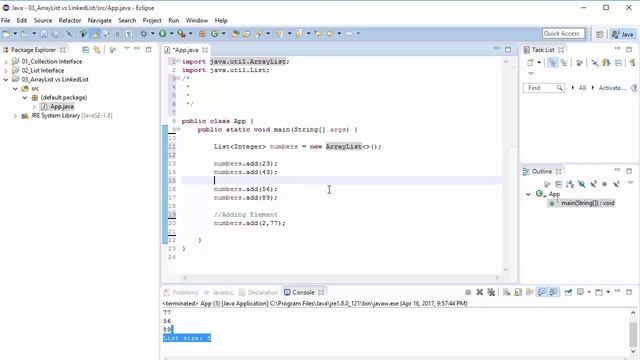Toggle Show Console on standard error change

pos(553,292)
